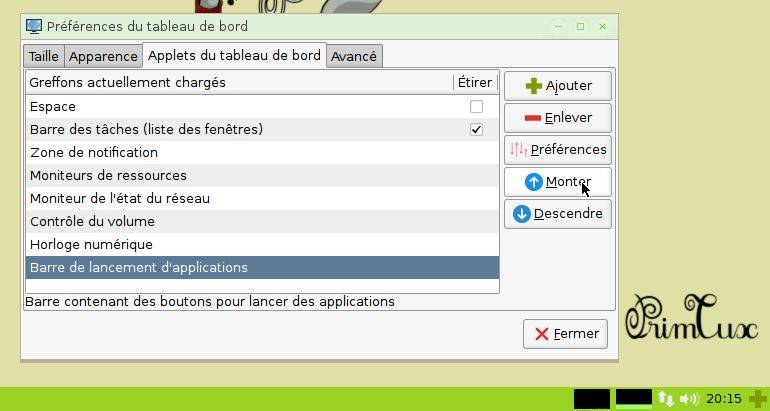Click the 20:15 clock in taskbar
The image size is (770, 411).
724,398
